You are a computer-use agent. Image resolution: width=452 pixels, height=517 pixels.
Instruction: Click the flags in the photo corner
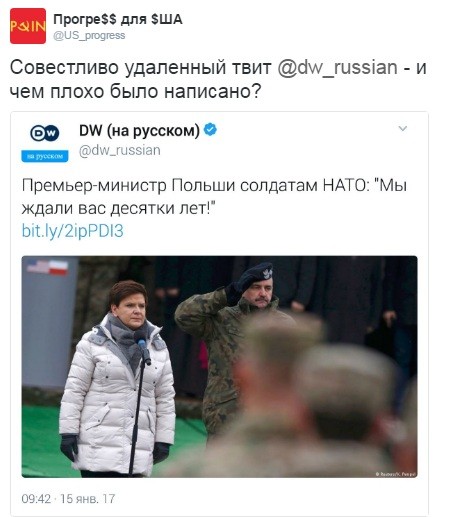click(47, 267)
